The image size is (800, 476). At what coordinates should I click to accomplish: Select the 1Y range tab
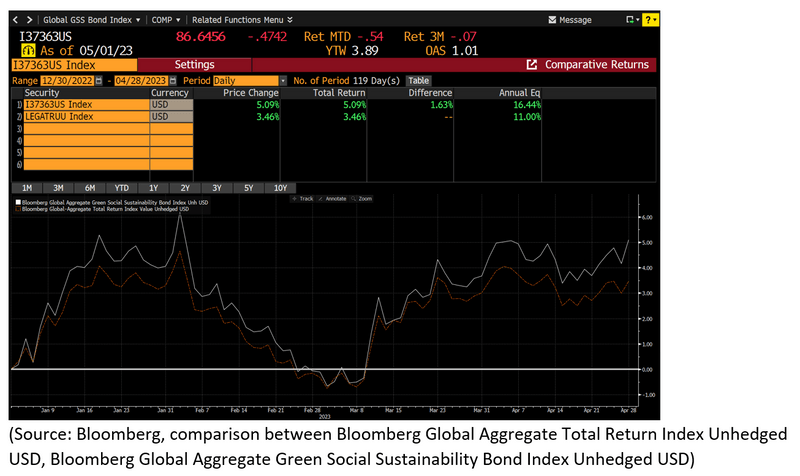pos(153,188)
